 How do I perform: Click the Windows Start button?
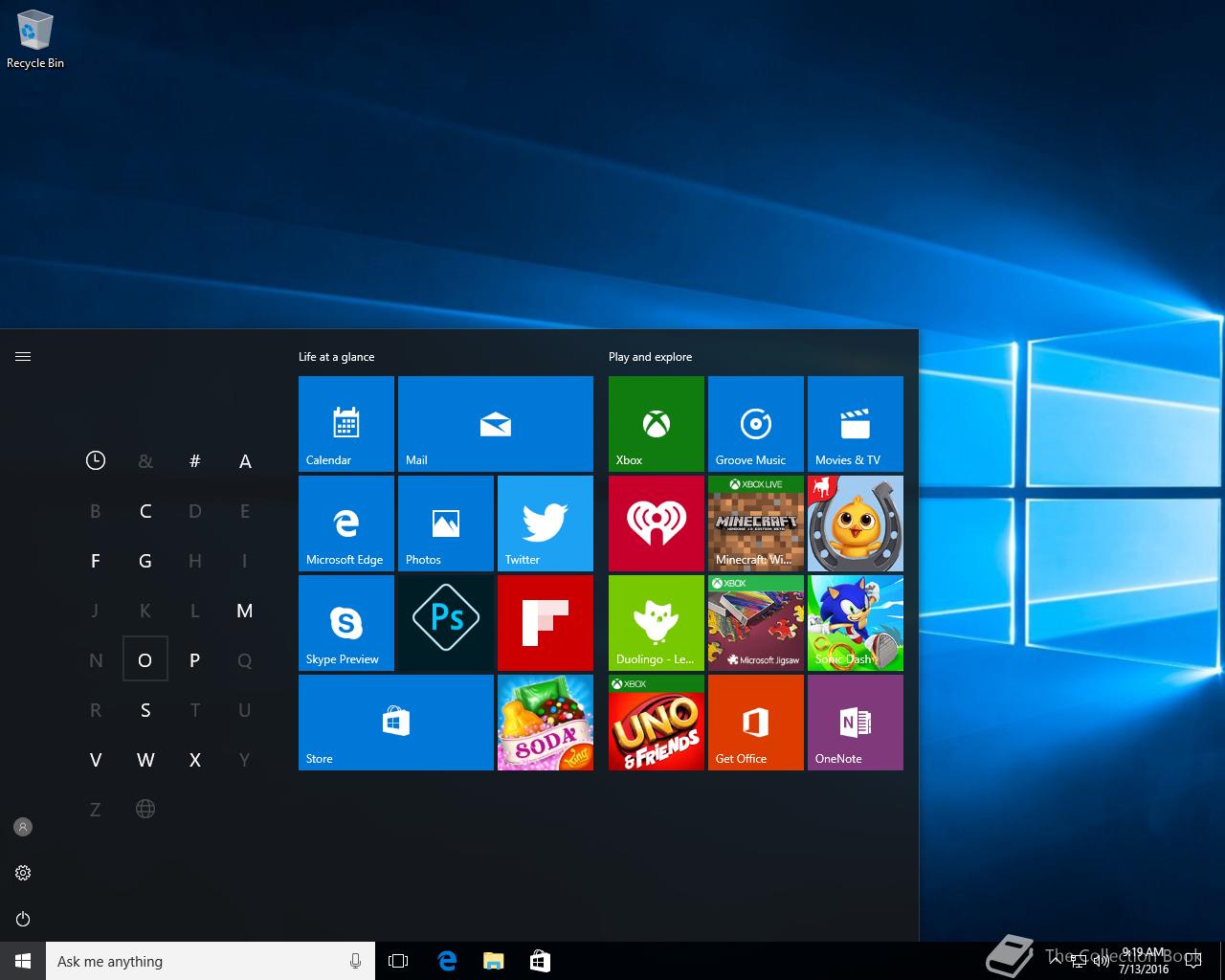[23, 961]
